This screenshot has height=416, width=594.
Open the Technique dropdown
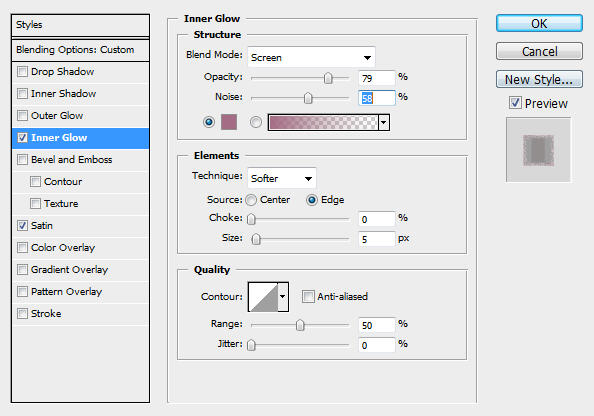pos(281,178)
